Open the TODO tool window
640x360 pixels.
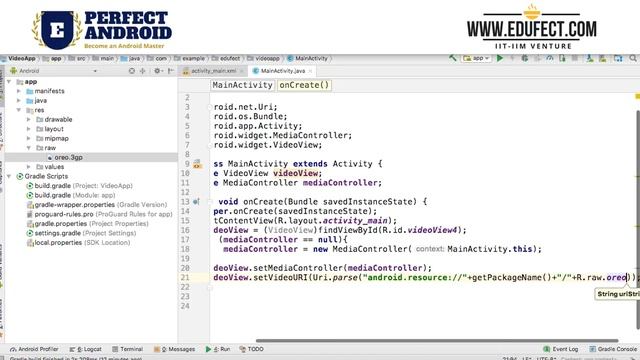(x=251, y=349)
